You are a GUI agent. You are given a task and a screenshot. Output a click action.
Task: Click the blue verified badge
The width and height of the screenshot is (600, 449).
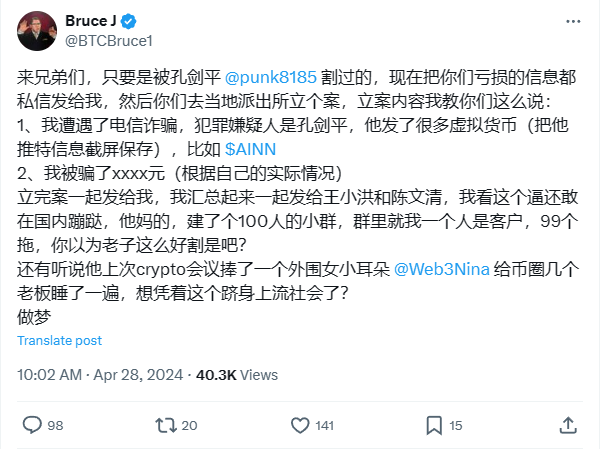tap(129, 21)
